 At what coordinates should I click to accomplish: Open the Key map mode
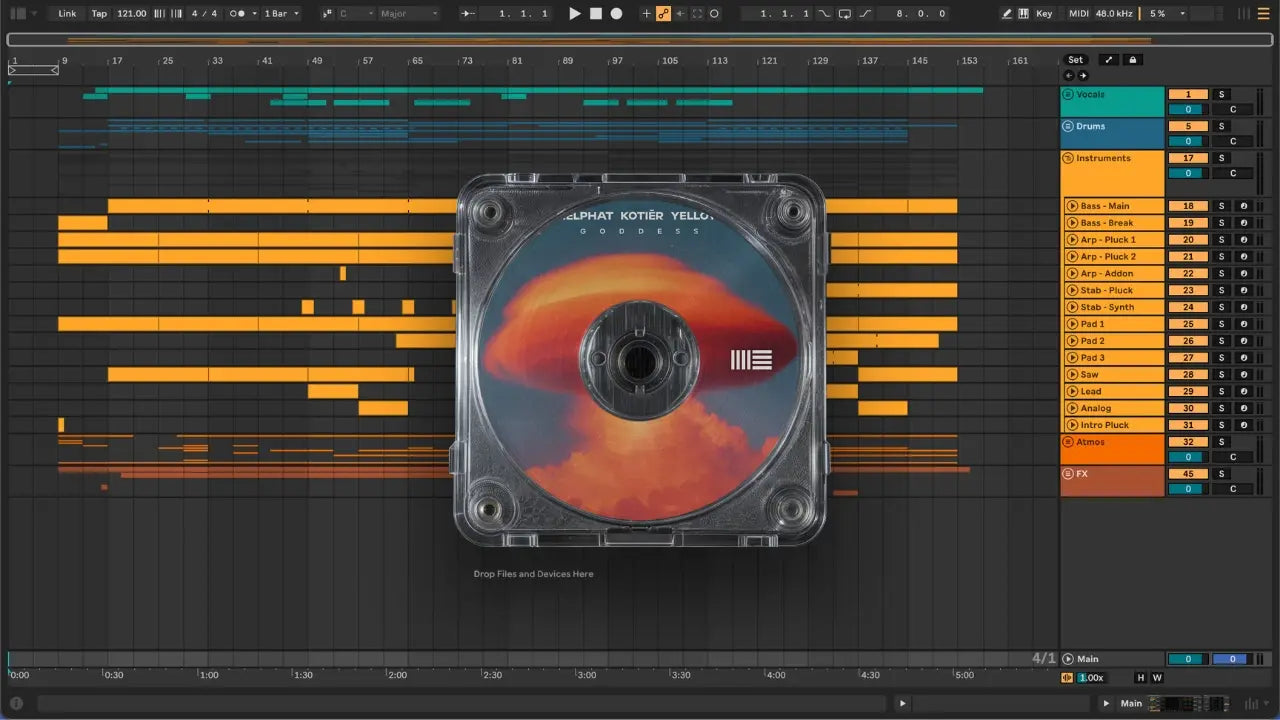click(x=1044, y=14)
